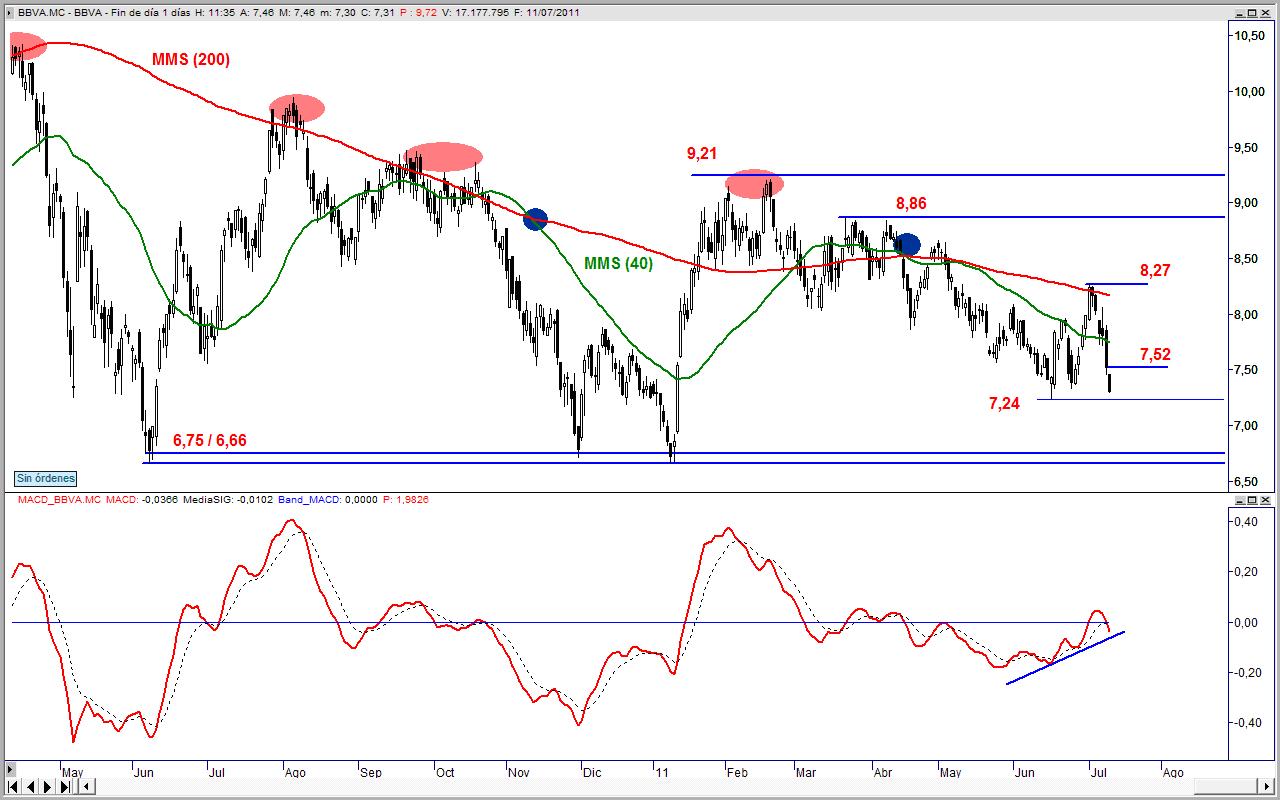Expand the chart header arrow beside BBVA.MC
This screenshot has width=1280, height=800.
tap(9, 13)
